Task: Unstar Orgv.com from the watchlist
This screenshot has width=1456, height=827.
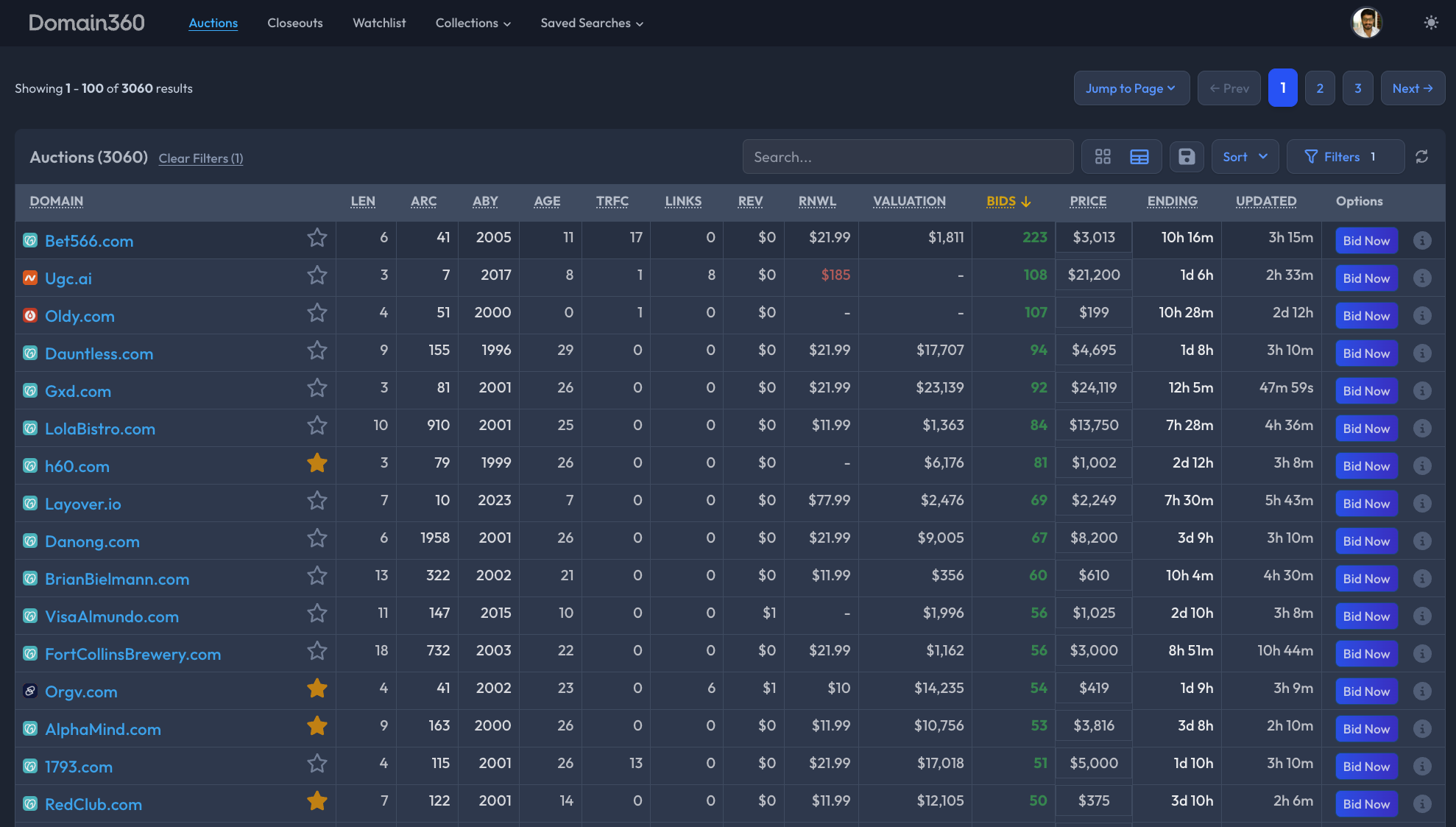Action: coord(317,689)
